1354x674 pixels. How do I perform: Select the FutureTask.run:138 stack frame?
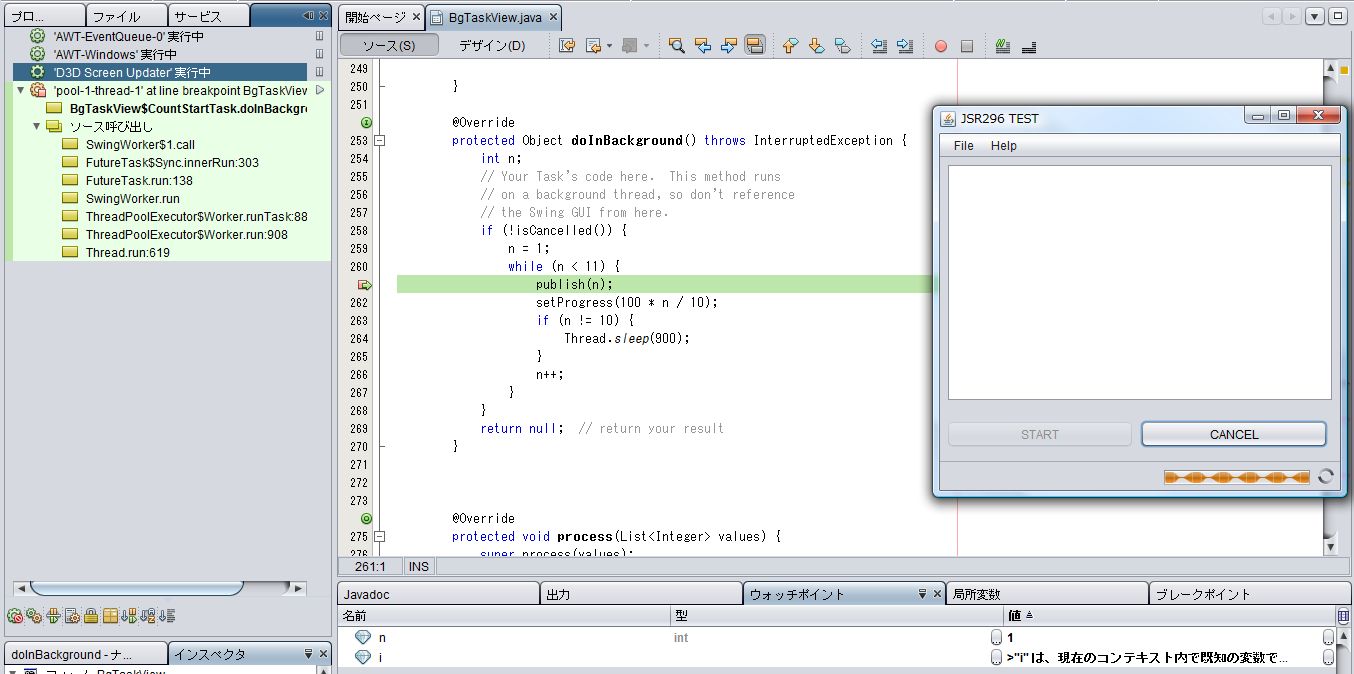tap(139, 181)
